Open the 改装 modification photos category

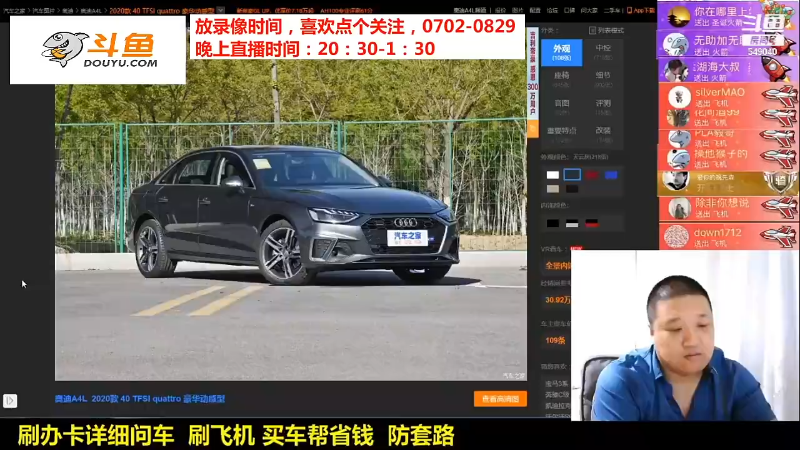click(603, 134)
